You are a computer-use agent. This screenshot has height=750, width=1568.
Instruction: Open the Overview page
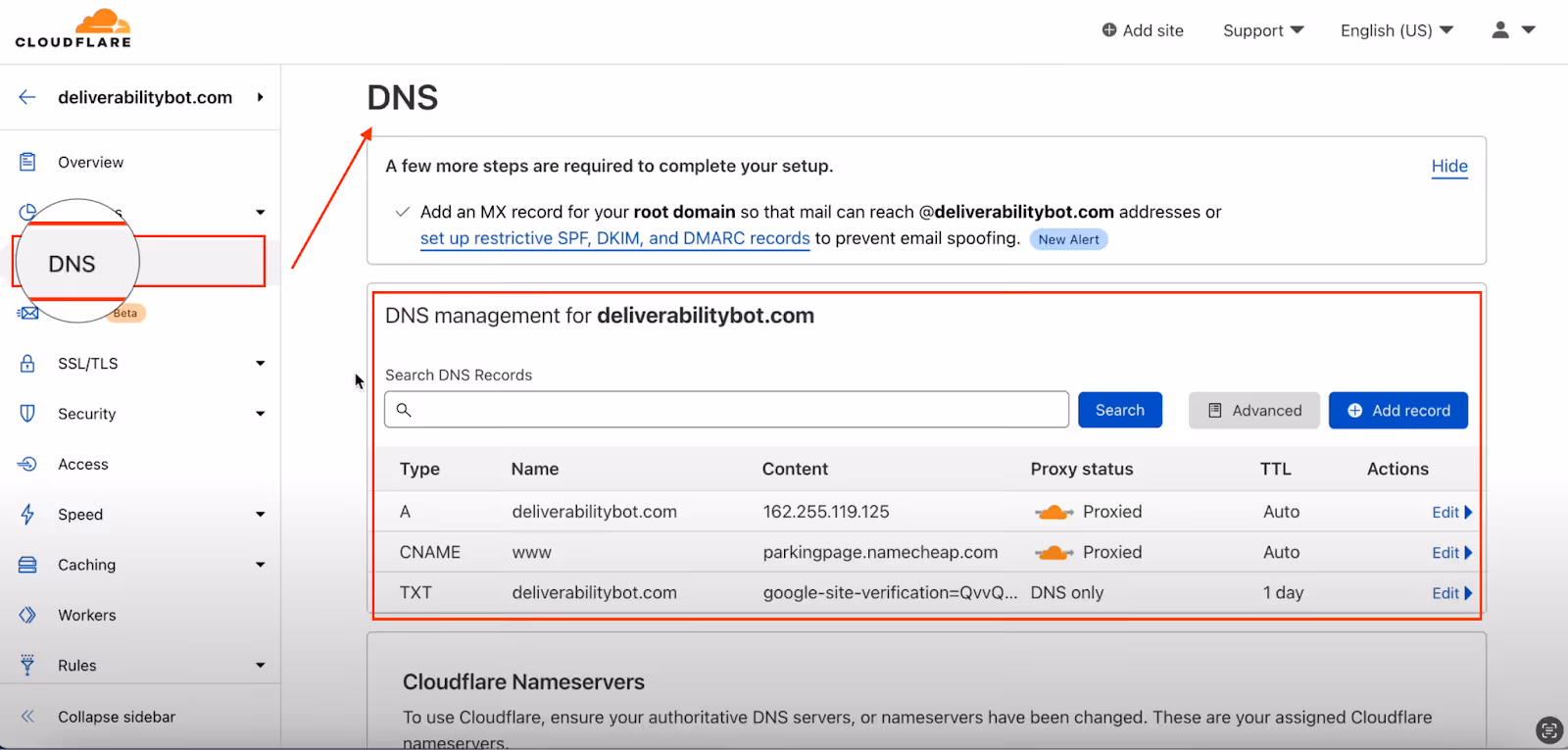[x=90, y=162]
